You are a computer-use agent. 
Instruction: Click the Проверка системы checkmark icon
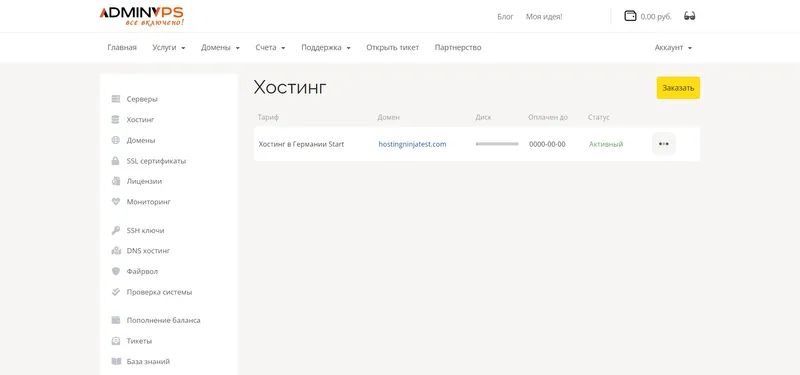116,292
